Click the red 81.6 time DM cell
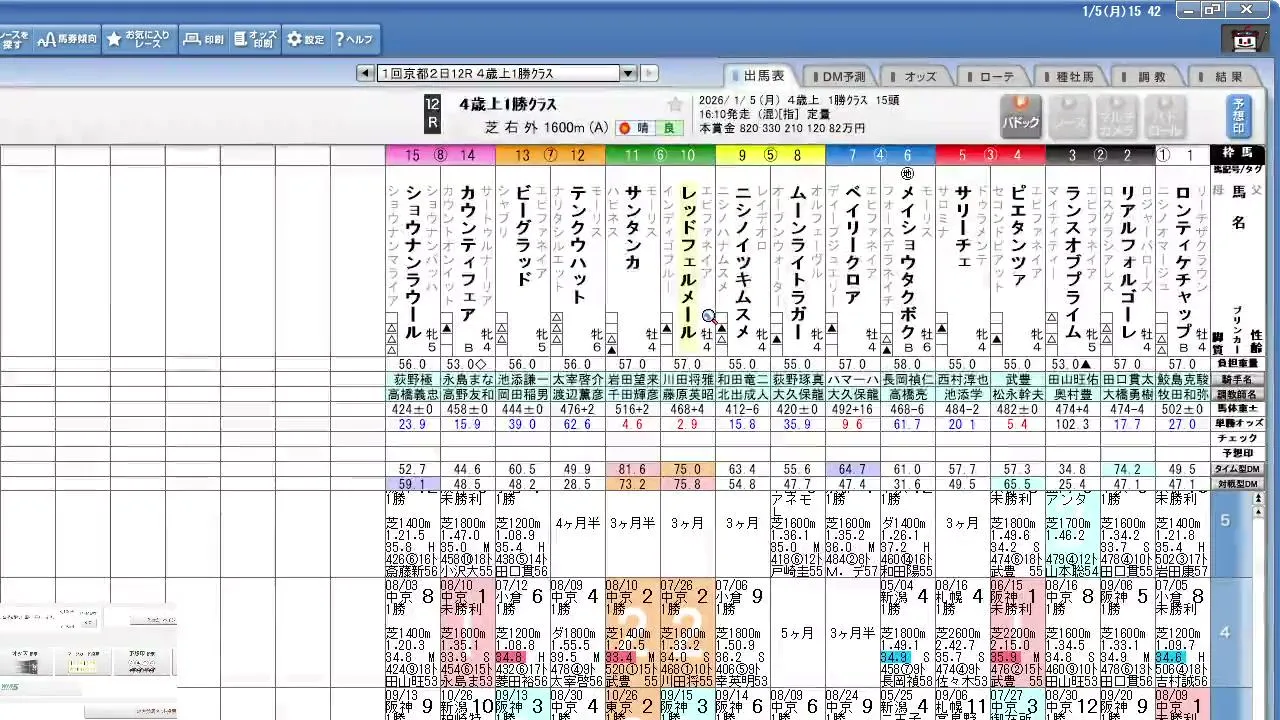This screenshot has width=1280, height=720. coord(633,469)
